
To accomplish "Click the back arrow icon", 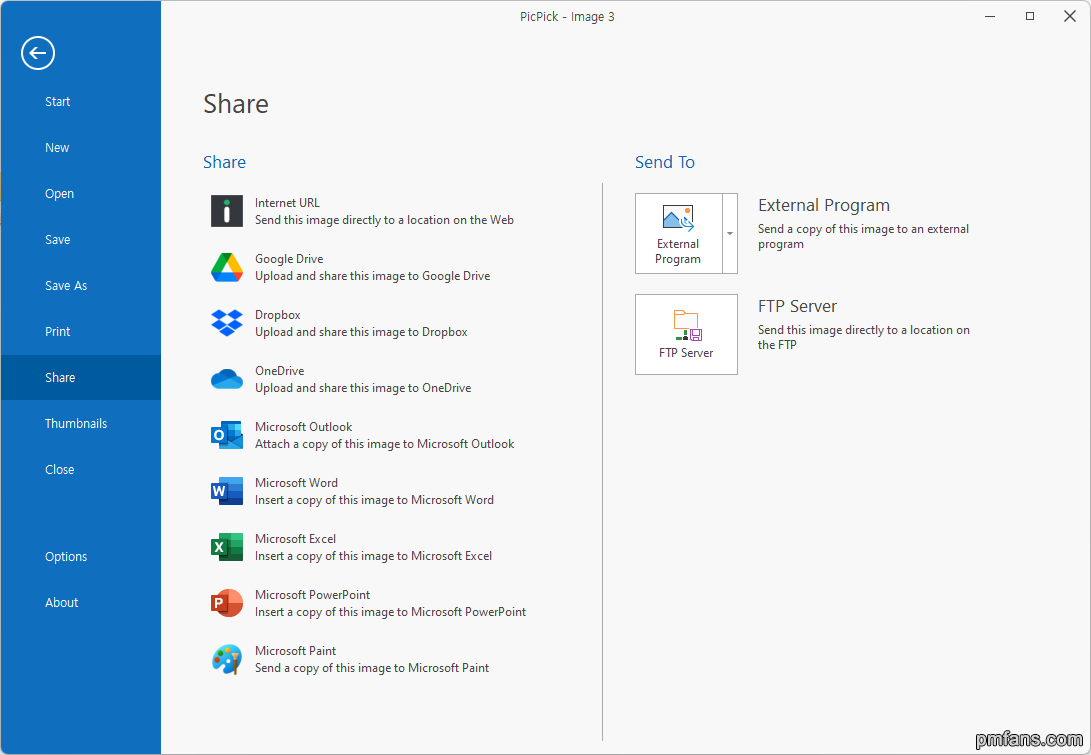I will (38, 53).
